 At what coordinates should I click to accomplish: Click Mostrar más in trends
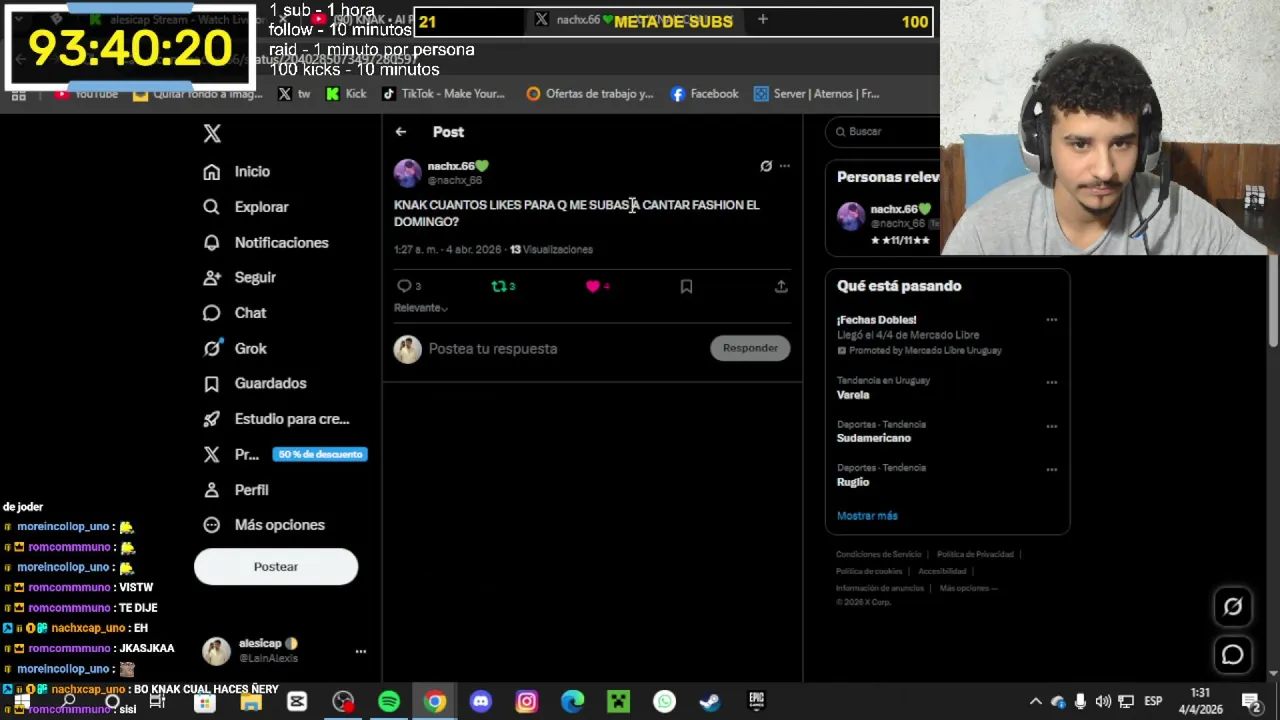867,516
